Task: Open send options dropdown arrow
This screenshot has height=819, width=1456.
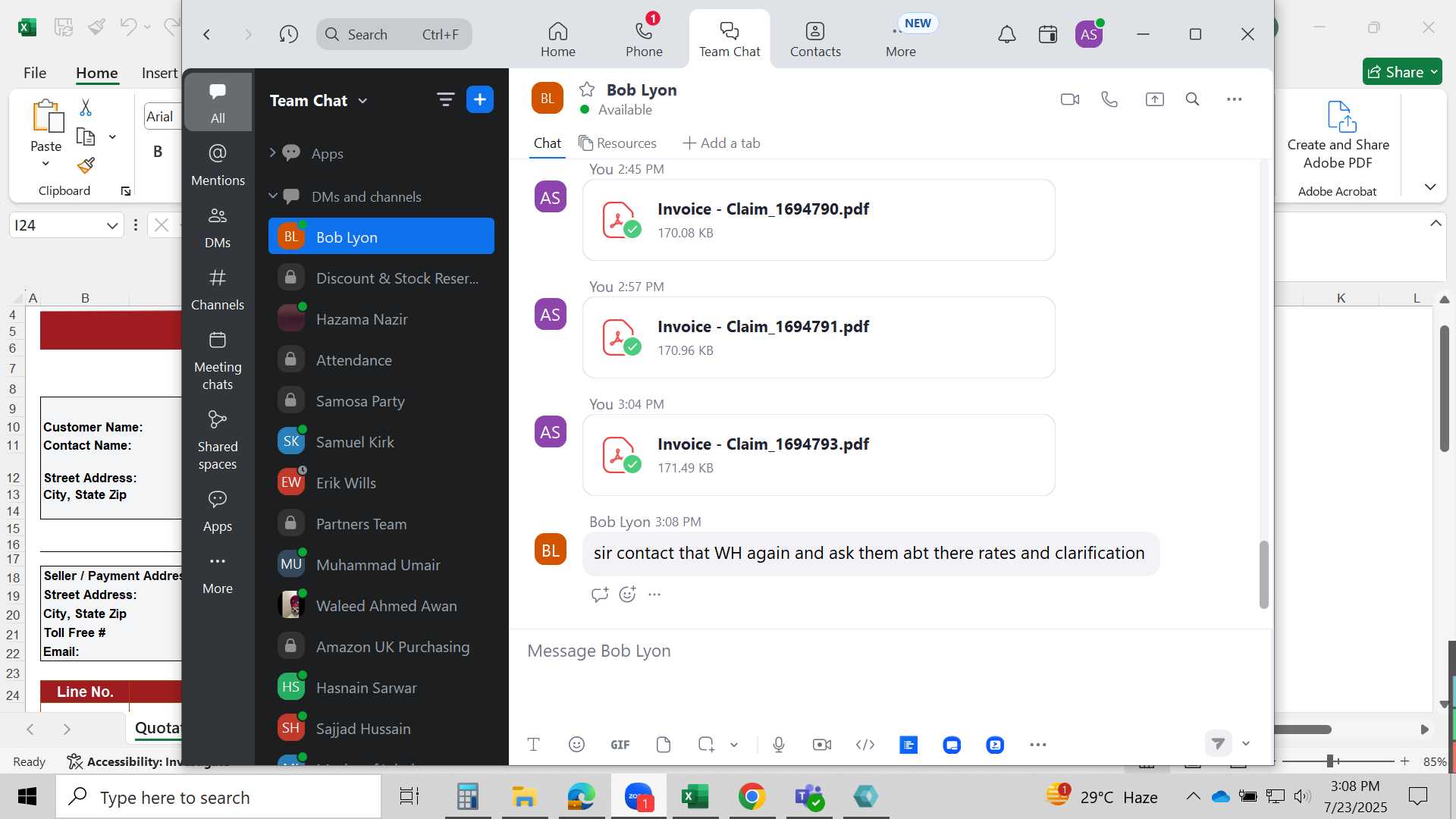Action: (1245, 744)
